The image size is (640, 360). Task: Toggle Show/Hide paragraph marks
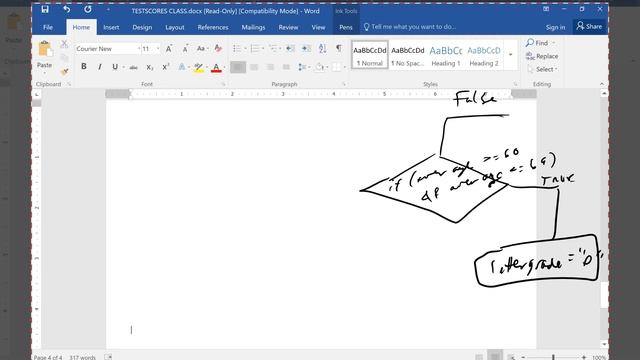pyautogui.click(x=339, y=48)
